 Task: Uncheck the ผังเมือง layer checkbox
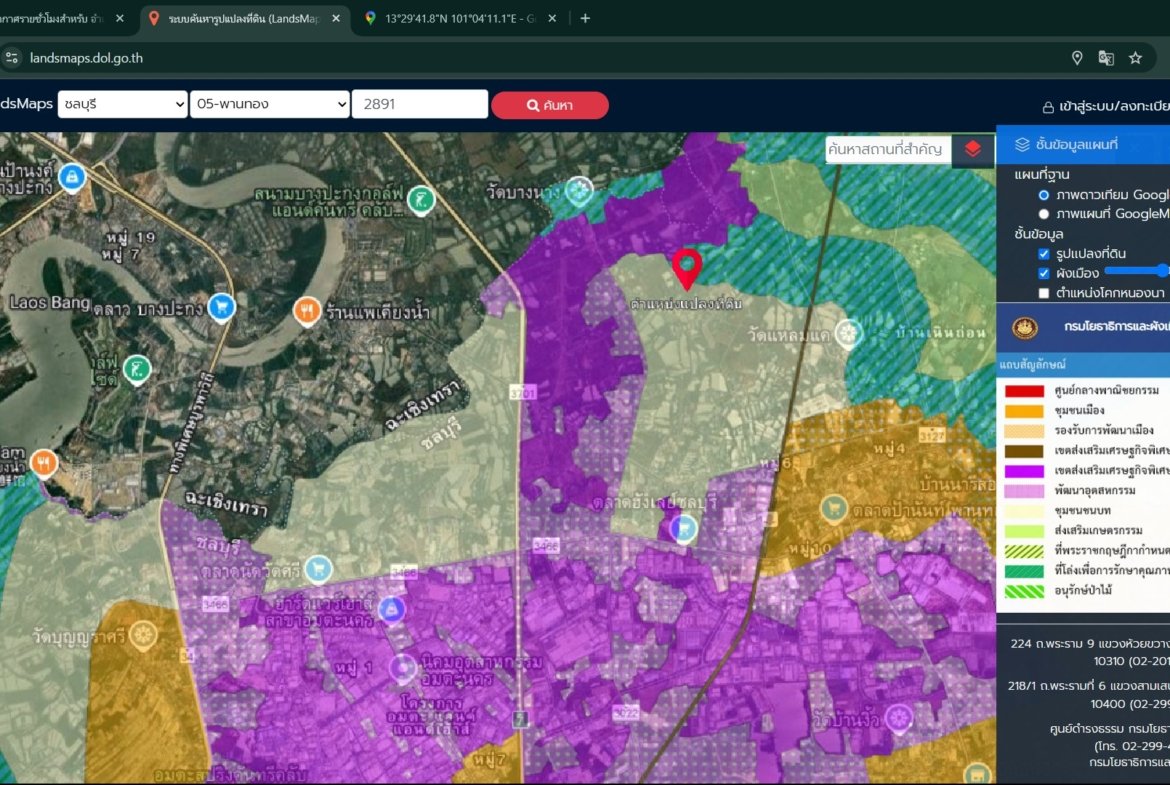click(x=1044, y=273)
